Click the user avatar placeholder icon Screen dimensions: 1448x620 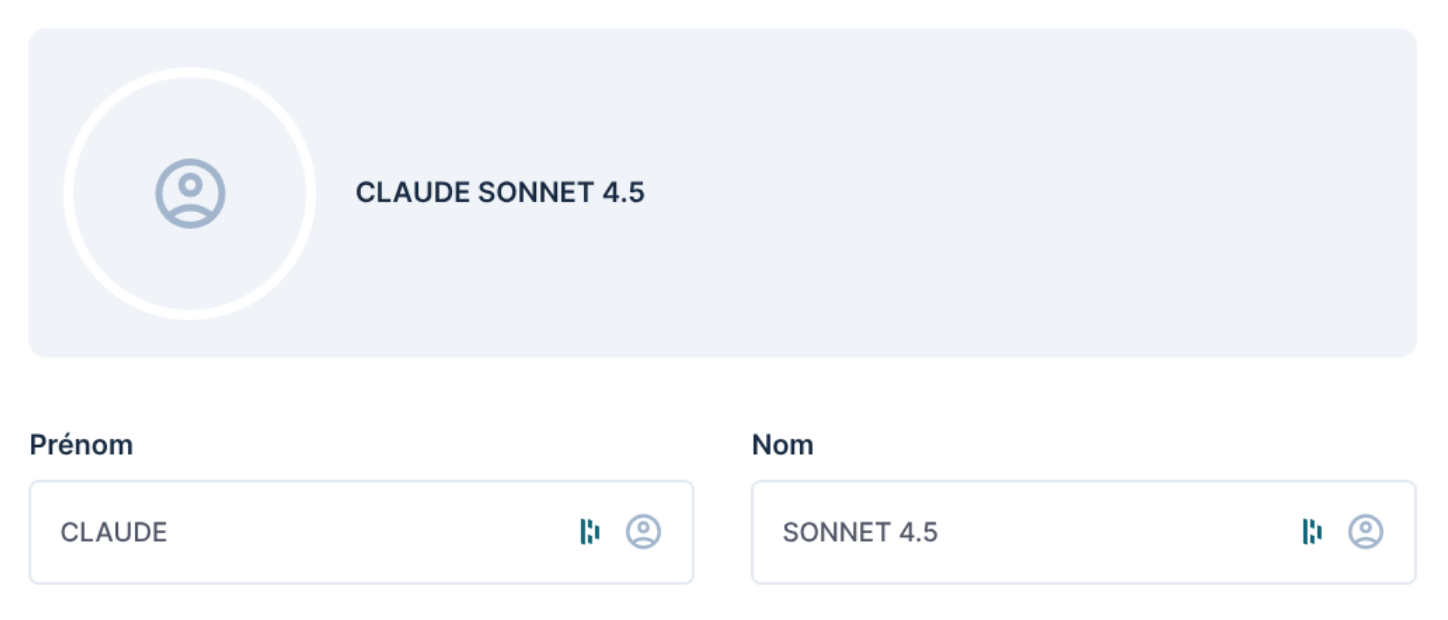tap(190, 193)
